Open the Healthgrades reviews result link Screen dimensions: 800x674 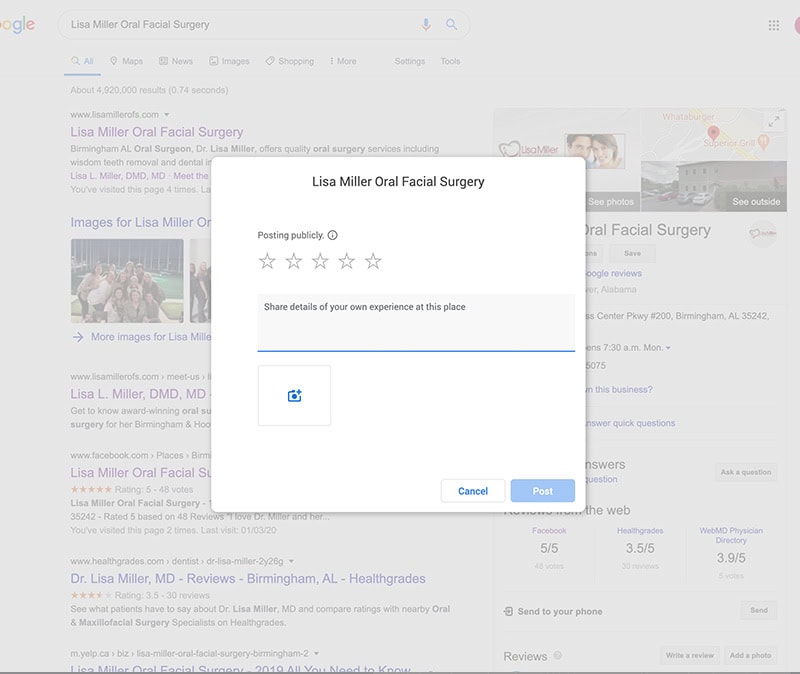(x=248, y=579)
